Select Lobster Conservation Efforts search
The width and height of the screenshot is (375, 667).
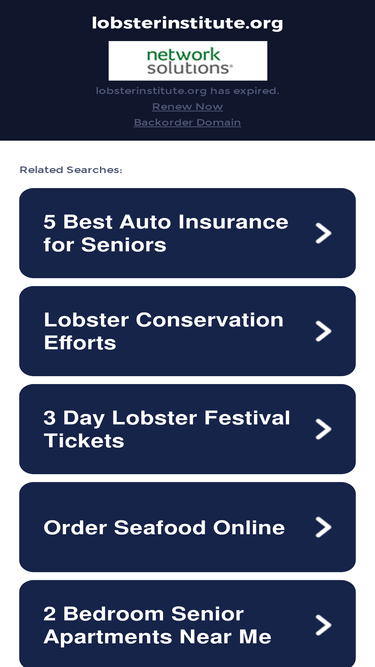coord(188,331)
